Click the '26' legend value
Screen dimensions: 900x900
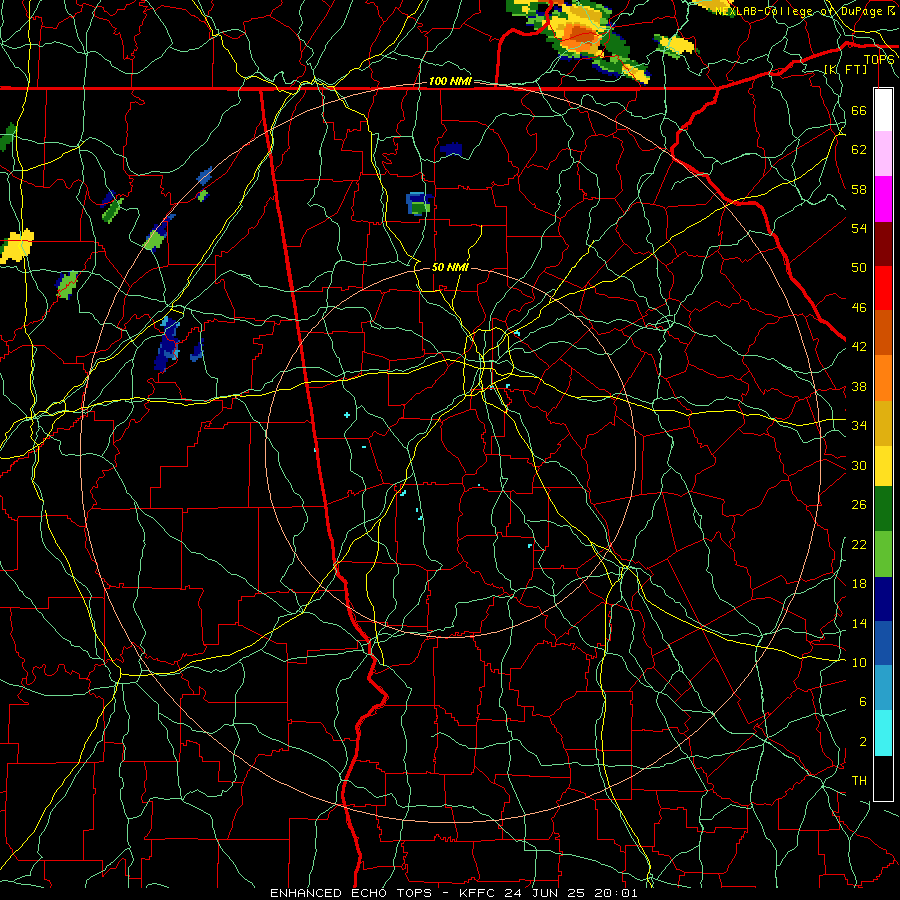859,505
